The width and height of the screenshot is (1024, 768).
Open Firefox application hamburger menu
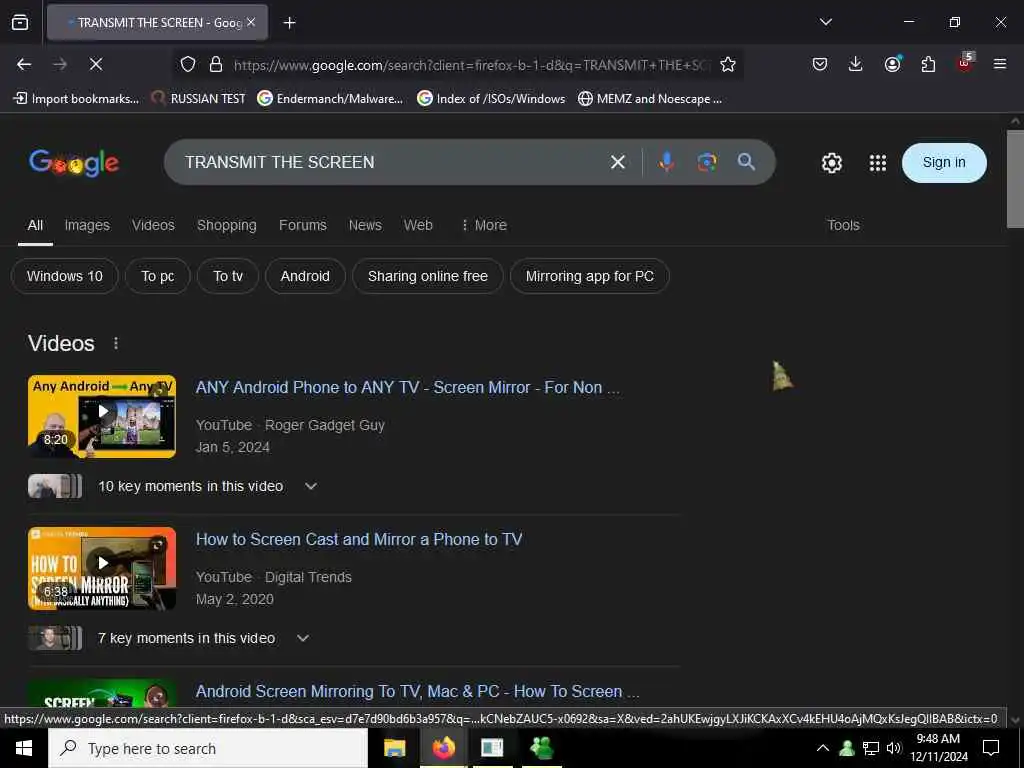pos(999,64)
